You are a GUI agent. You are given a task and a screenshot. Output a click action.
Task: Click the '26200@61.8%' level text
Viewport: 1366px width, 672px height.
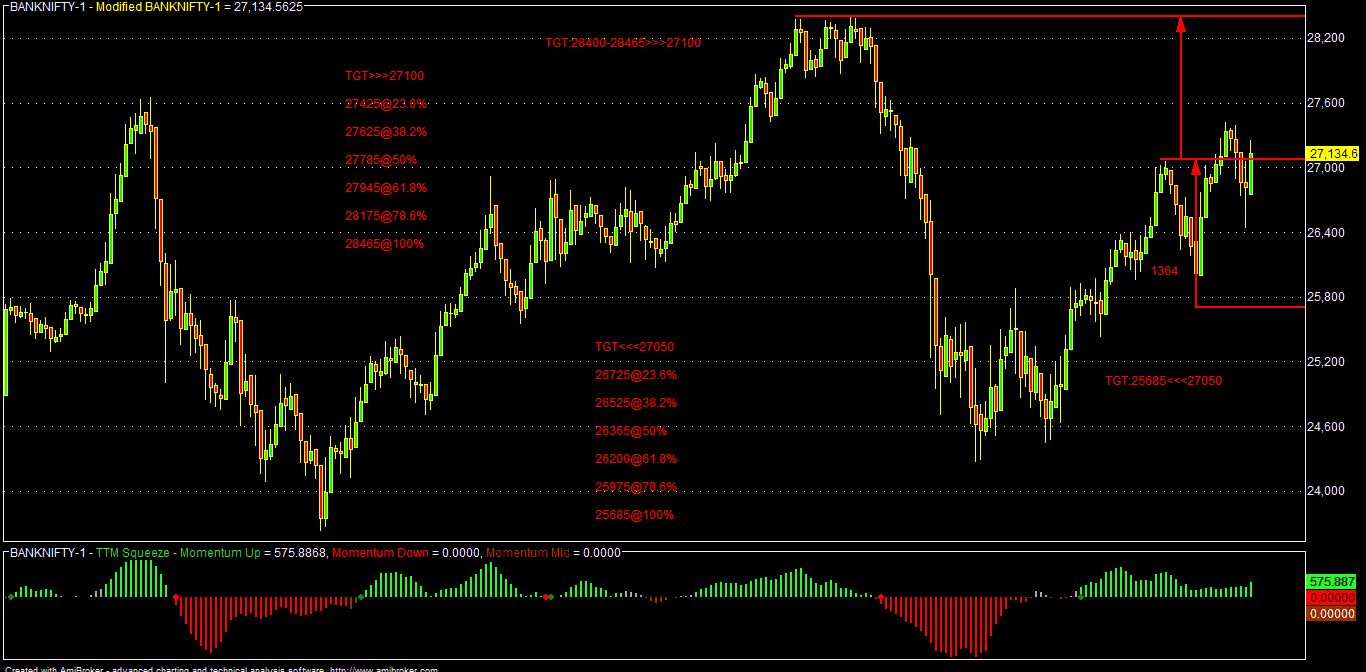click(x=636, y=459)
